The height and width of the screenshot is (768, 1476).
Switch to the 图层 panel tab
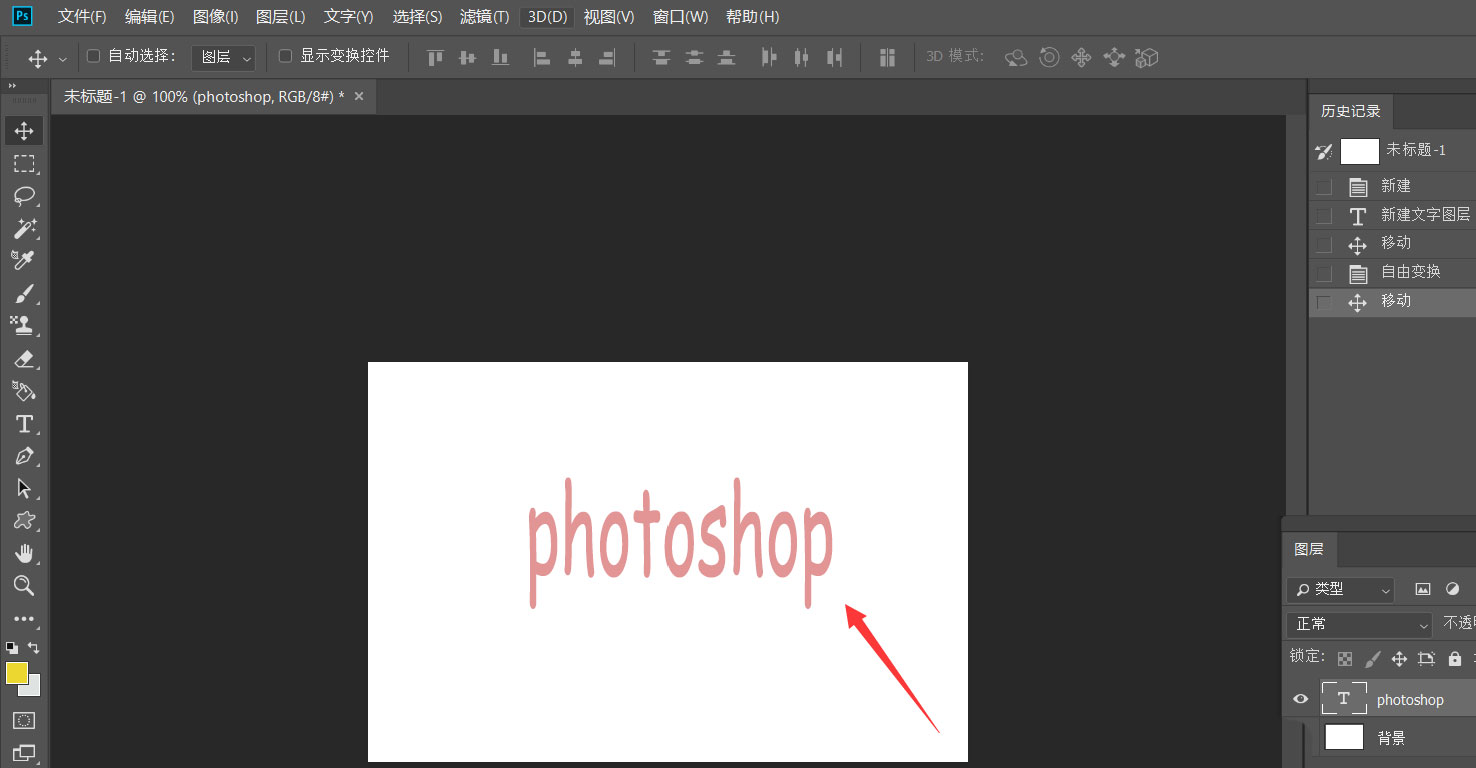pos(1309,549)
